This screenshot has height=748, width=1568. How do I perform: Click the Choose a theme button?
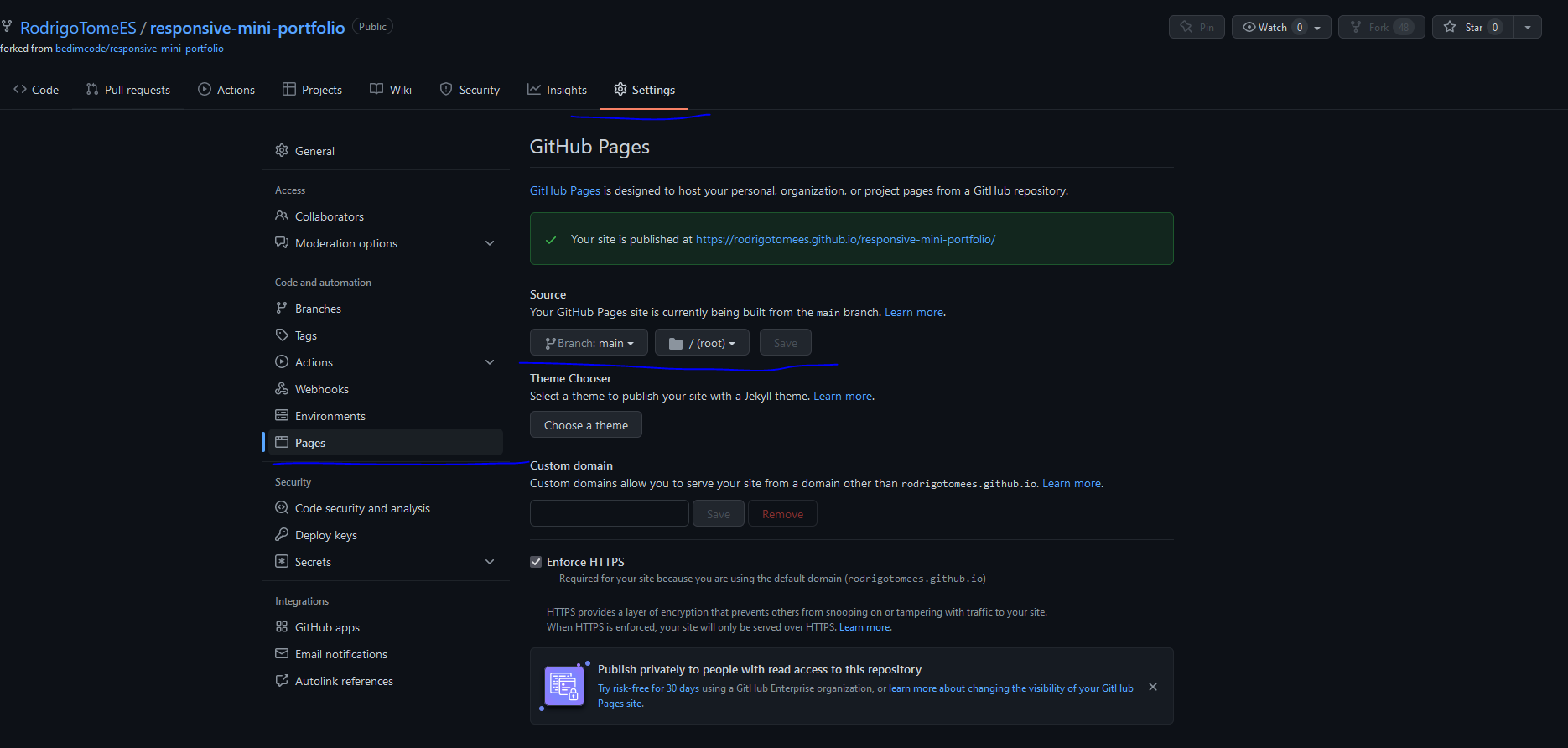586,425
